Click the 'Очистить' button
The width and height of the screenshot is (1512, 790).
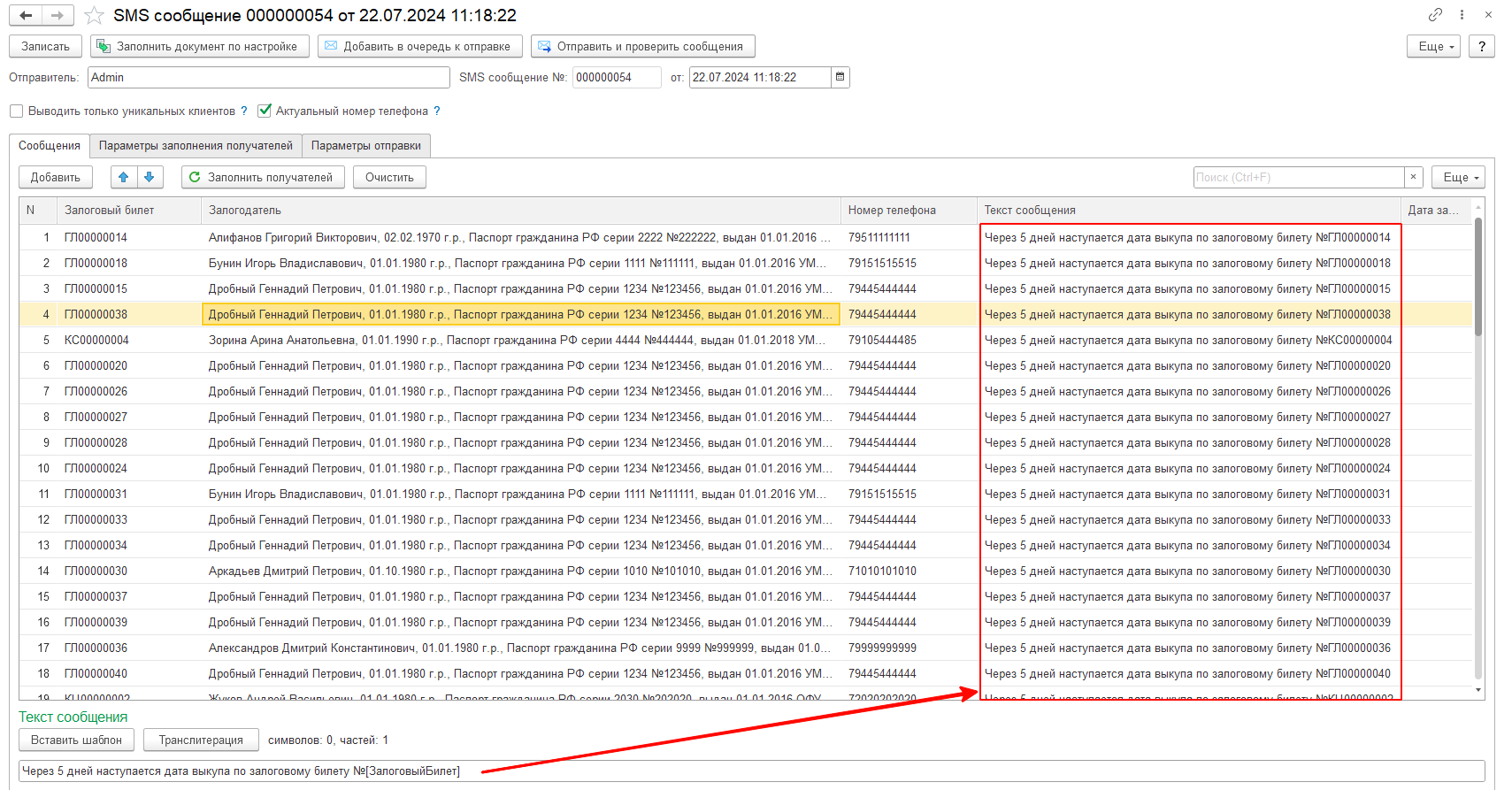(389, 177)
